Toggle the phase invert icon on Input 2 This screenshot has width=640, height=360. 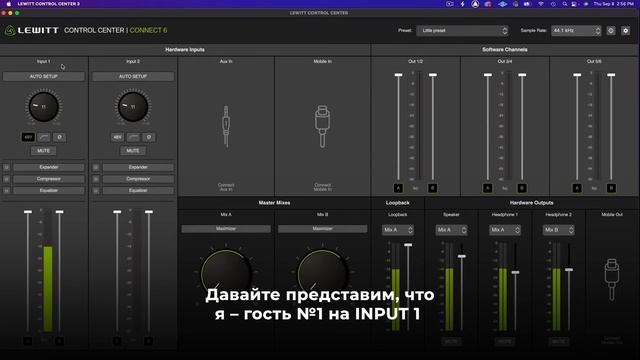click(149, 137)
